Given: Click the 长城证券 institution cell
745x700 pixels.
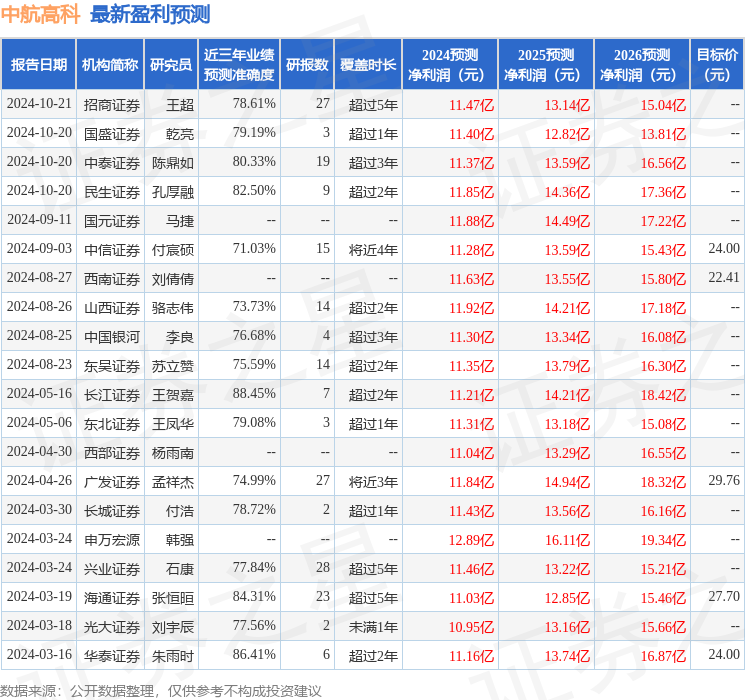Looking at the screenshot, I should (112, 511).
